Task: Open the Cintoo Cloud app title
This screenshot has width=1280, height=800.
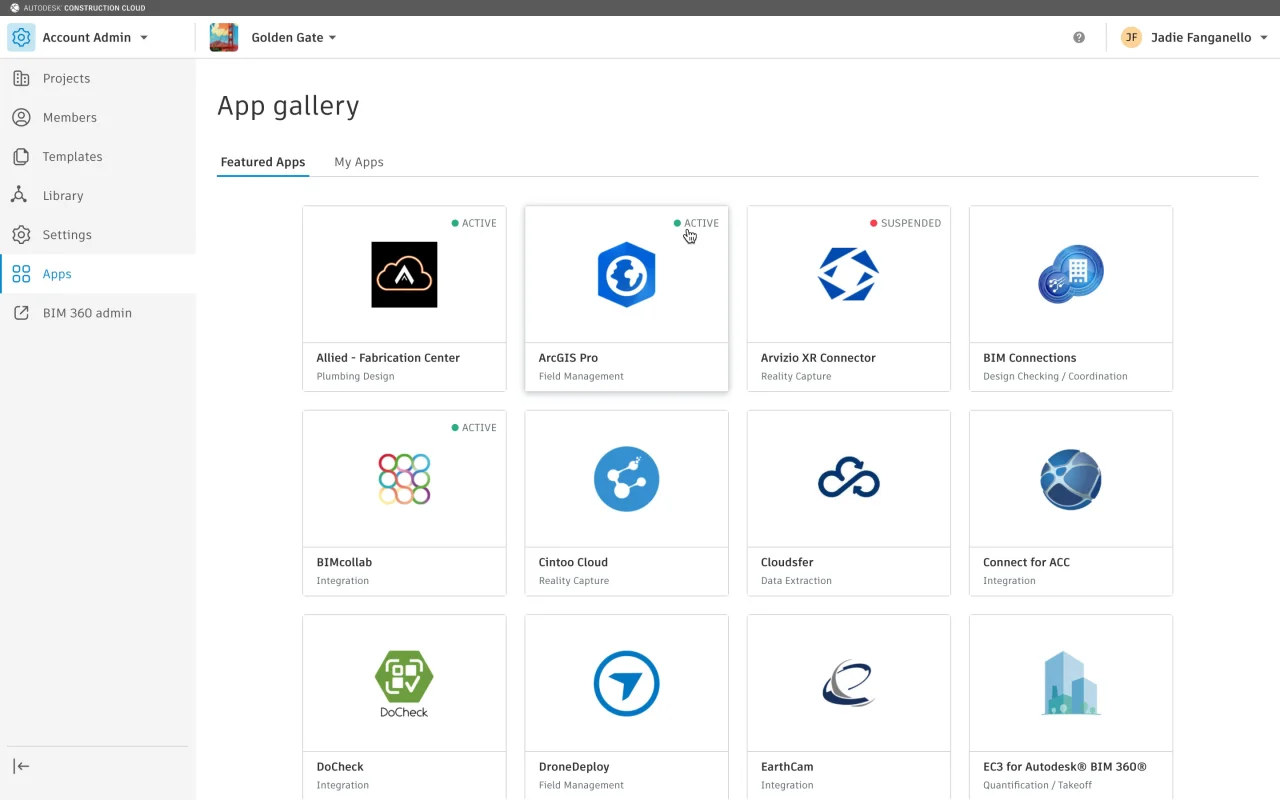Action: coord(573,562)
